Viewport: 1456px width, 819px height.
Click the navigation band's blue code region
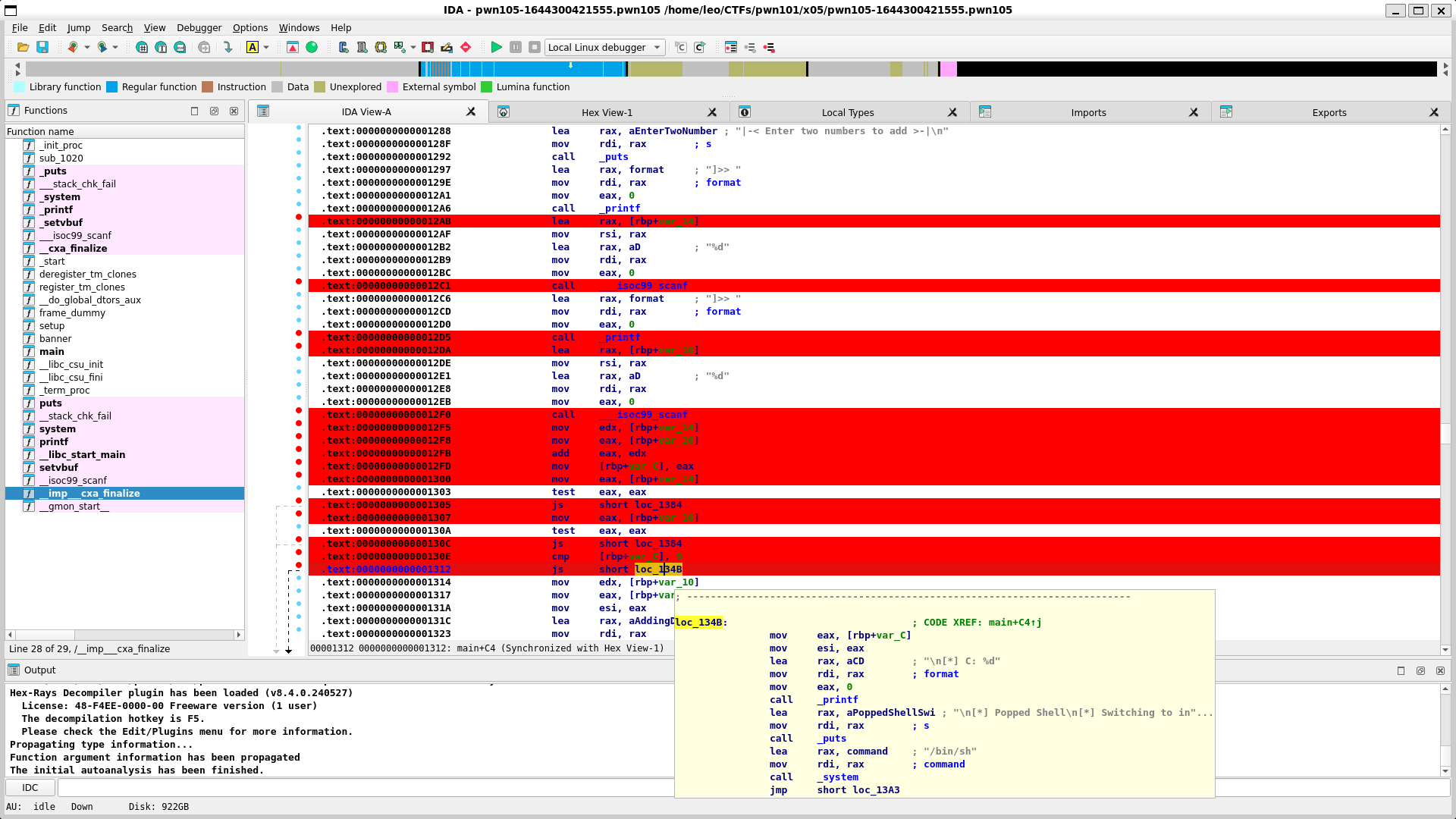point(523,69)
